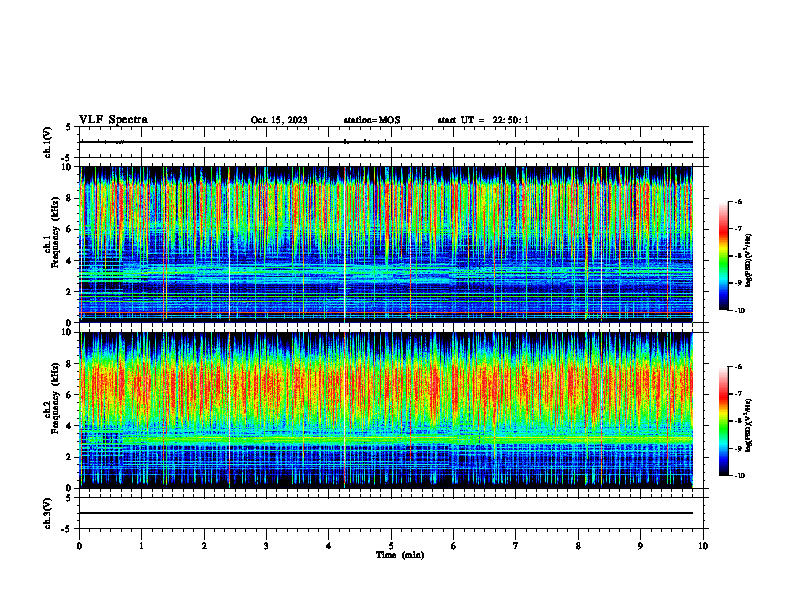Select the ch.1 colorbar "log(PSD)" units label

(x=750, y=261)
